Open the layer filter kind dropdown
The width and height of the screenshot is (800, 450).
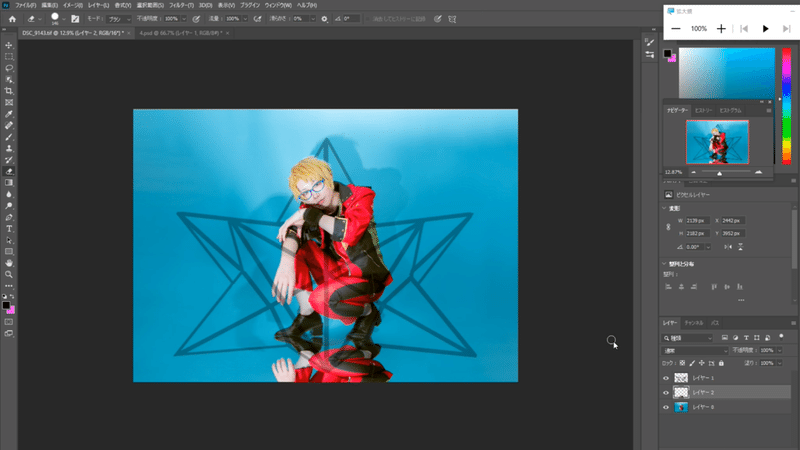[688, 338]
